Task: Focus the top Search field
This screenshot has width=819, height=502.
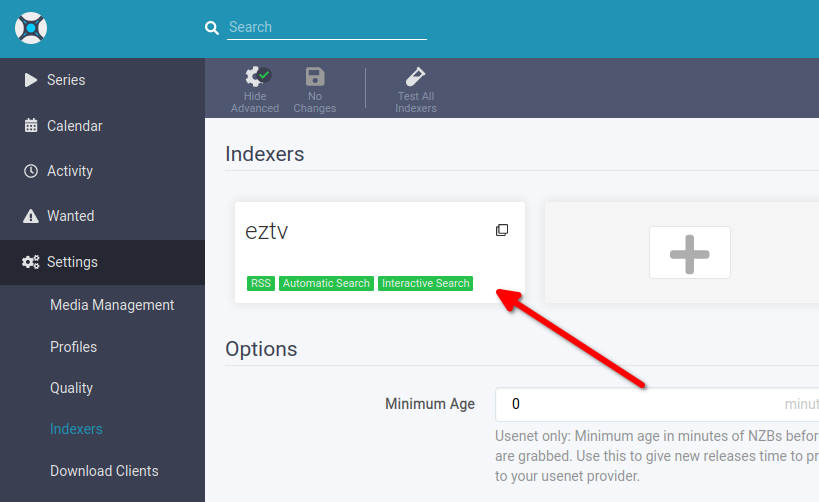Action: point(327,27)
